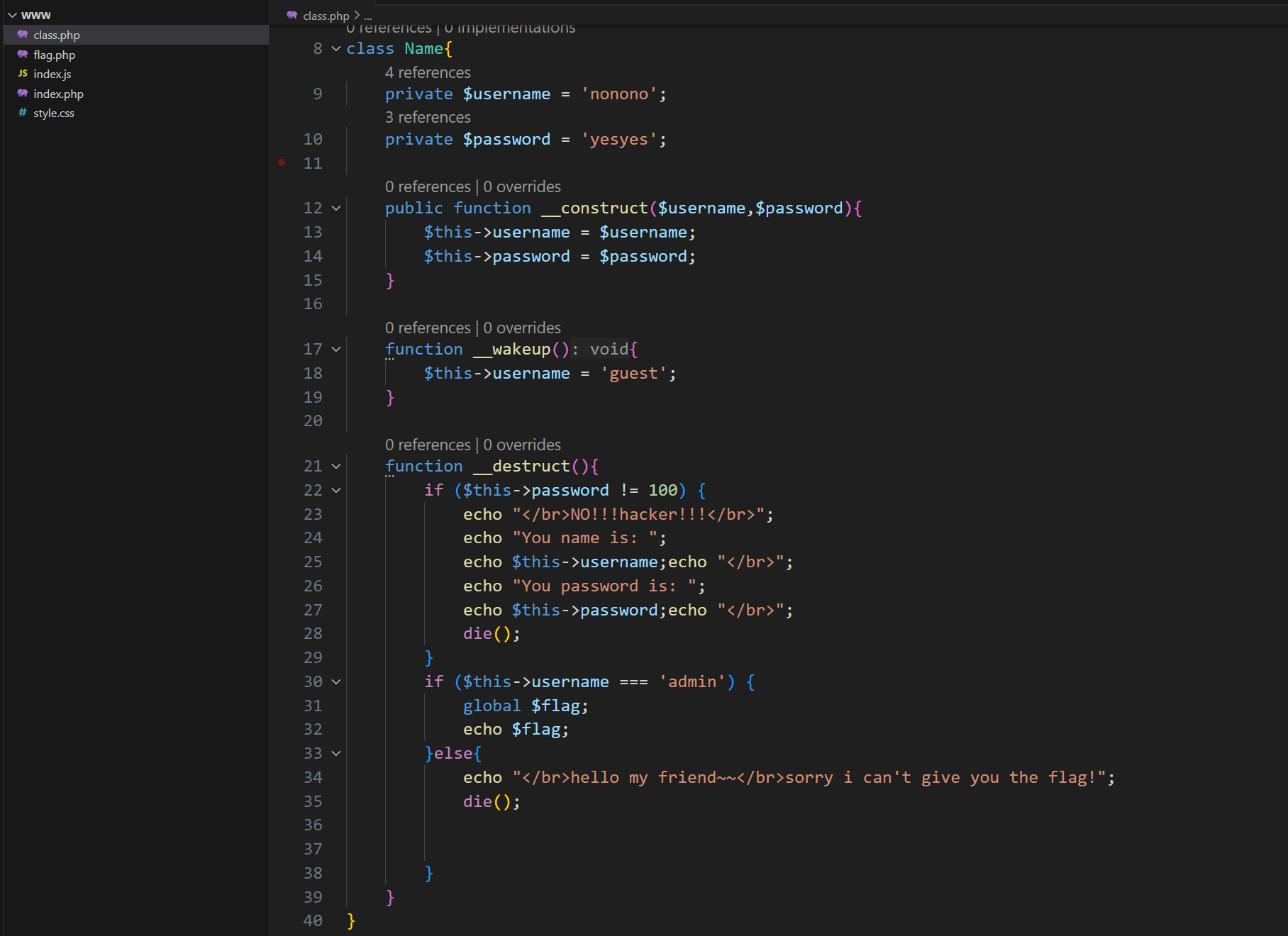Fold the admin if-block at line 30
This screenshot has height=936, width=1288.
(x=336, y=681)
